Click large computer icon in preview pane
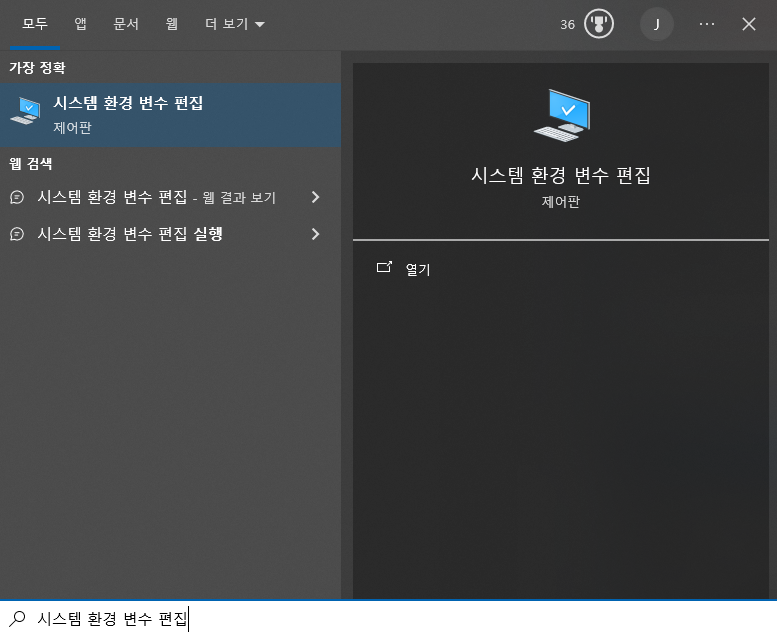 pos(562,115)
